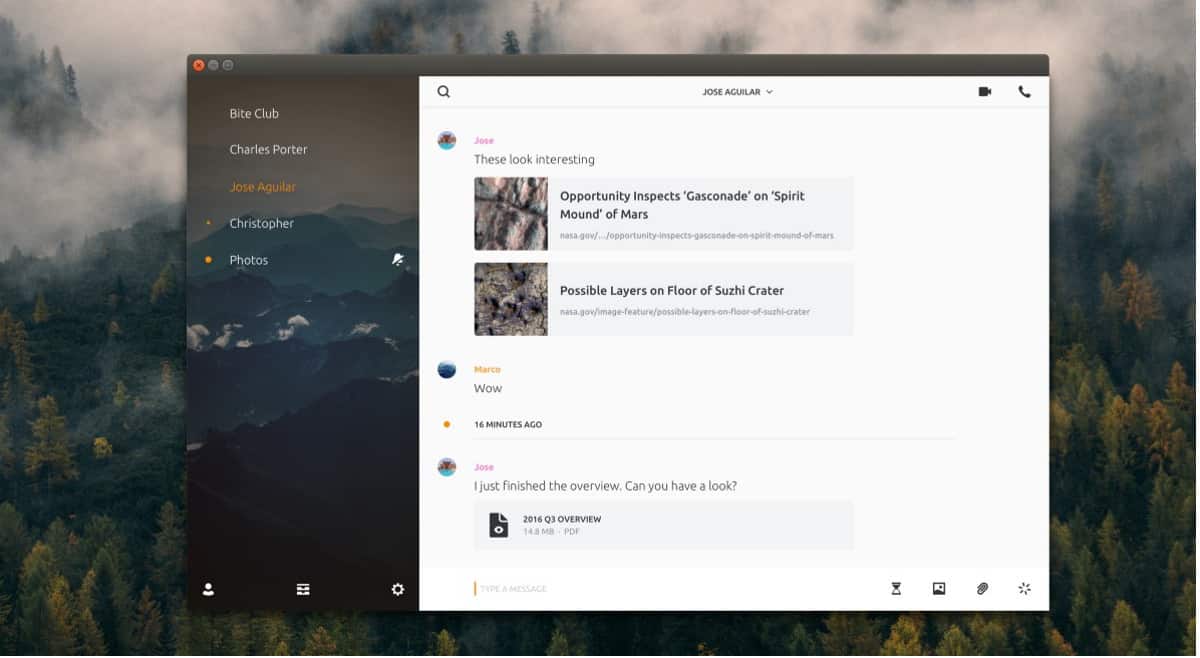Screen dimensions: 1200x658
Task: Open the Opportunity Inspects 'Gasconade' link title
Action: tap(682, 205)
